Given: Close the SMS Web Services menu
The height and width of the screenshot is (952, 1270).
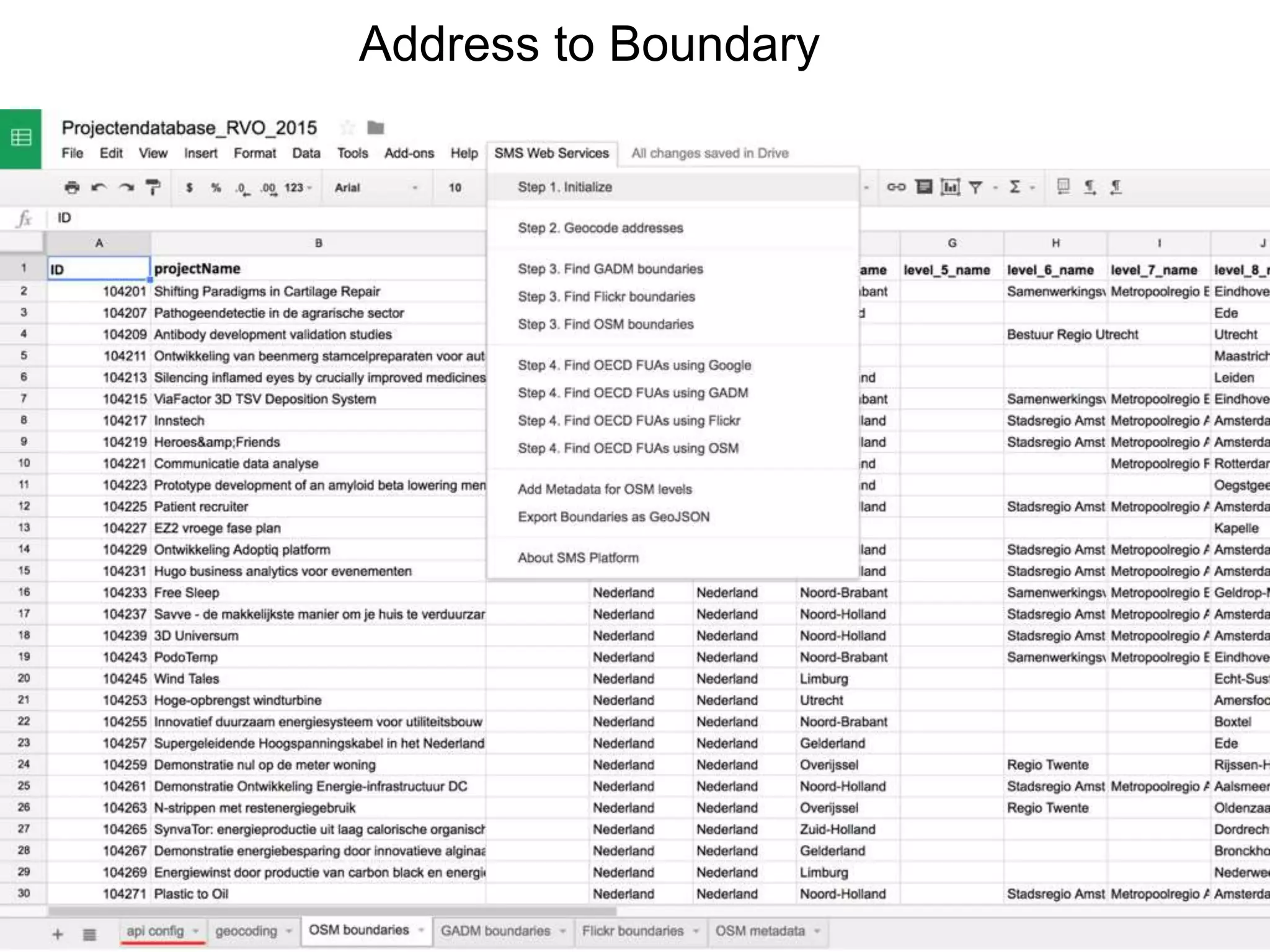Looking at the screenshot, I should click(x=552, y=153).
